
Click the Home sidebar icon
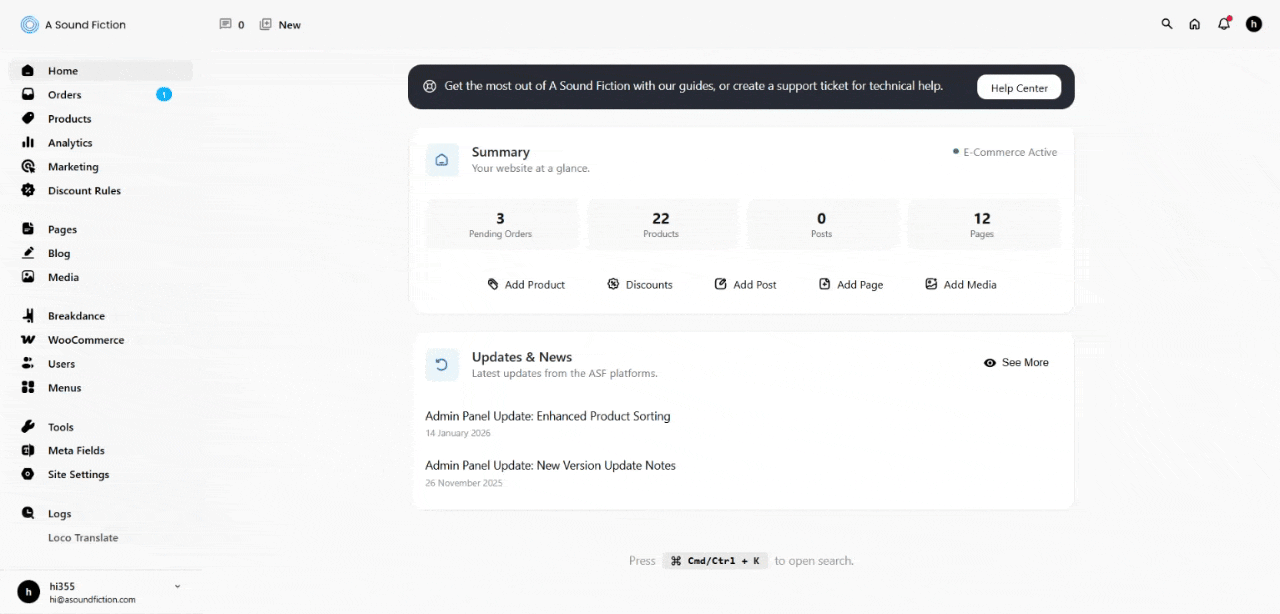(28, 71)
